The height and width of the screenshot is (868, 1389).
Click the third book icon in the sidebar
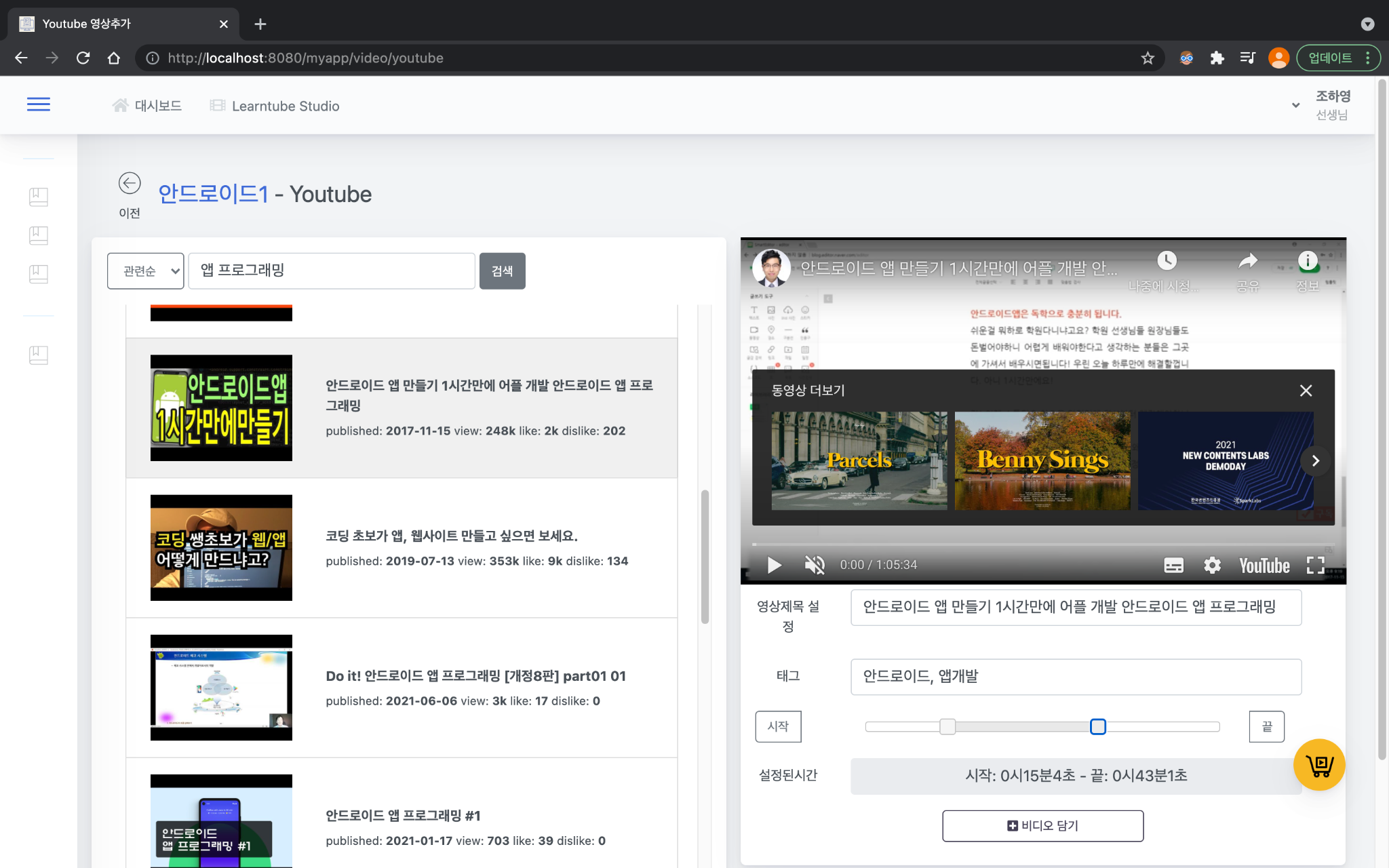click(39, 274)
